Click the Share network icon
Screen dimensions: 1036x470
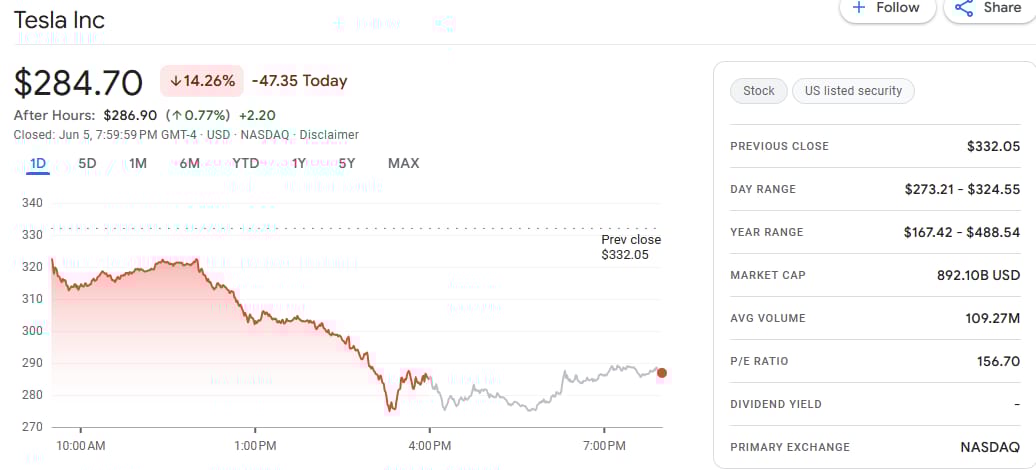coord(965,8)
